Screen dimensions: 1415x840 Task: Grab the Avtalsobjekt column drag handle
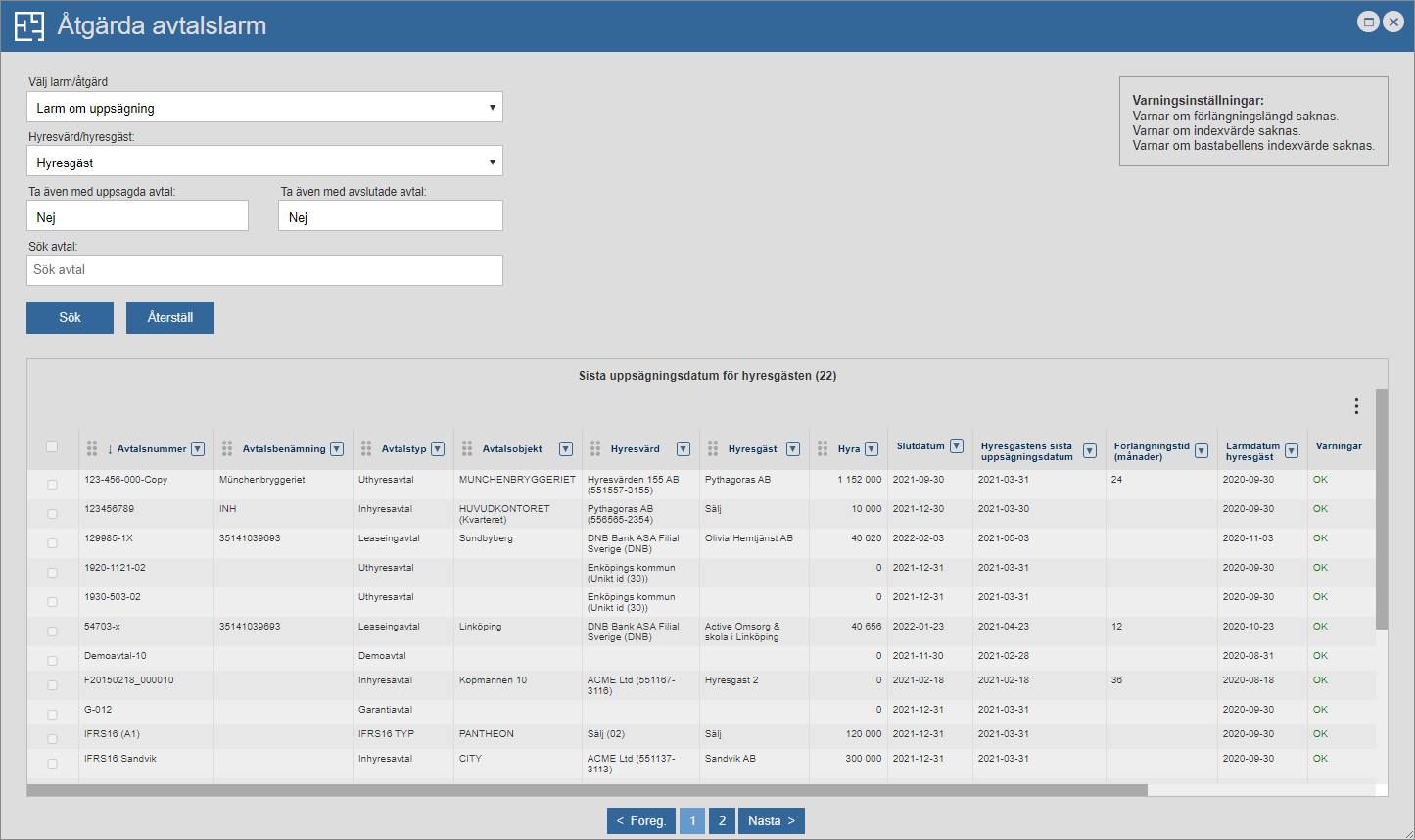point(467,448)
